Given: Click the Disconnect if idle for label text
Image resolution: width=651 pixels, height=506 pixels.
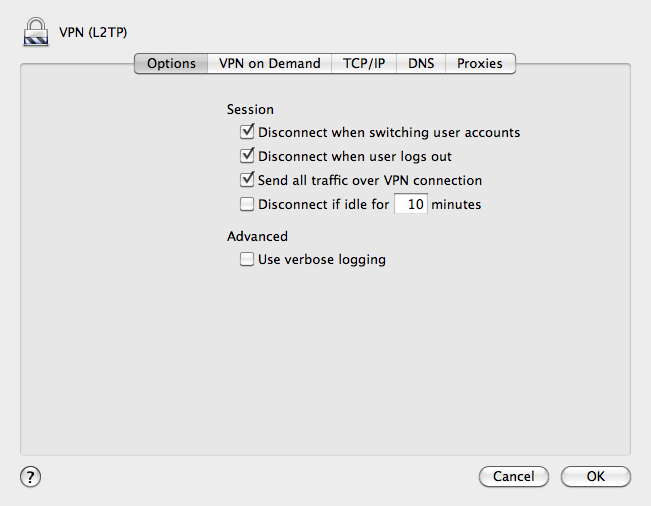Looking at the screenshot, I should (x=323, y=204).
